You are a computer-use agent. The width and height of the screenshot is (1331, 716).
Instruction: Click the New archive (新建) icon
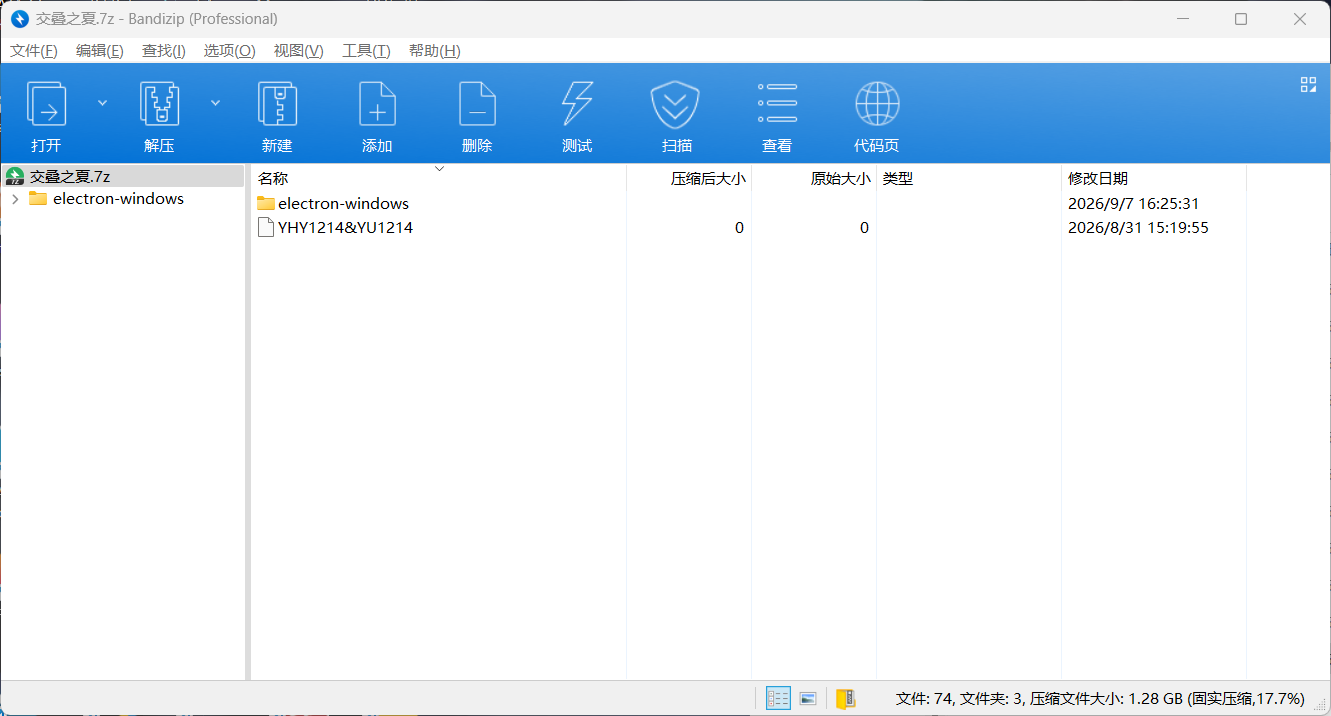(x=277, y=104)
